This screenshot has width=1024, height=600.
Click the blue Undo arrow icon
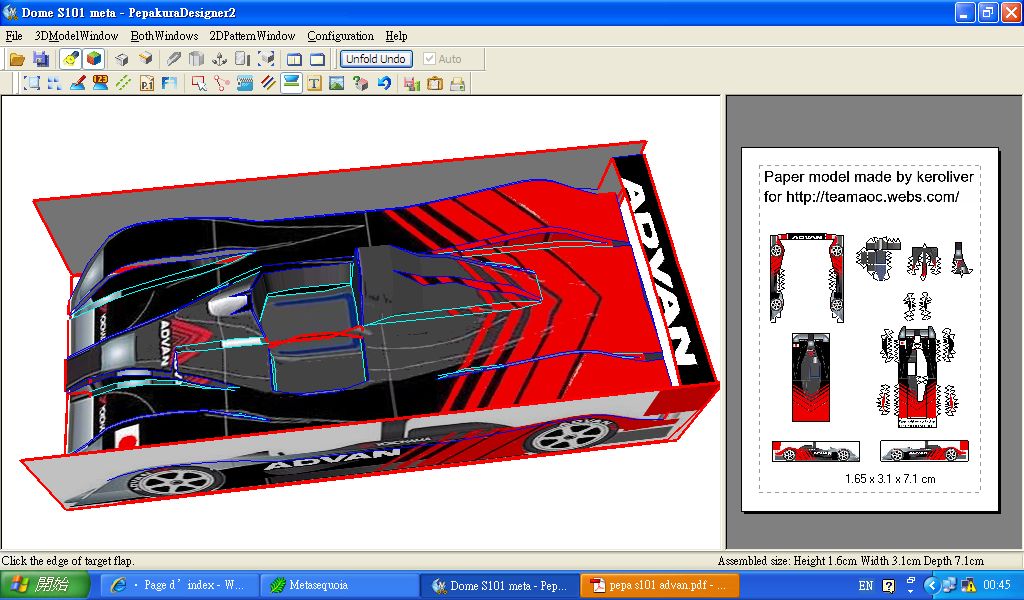pos(384,84)
